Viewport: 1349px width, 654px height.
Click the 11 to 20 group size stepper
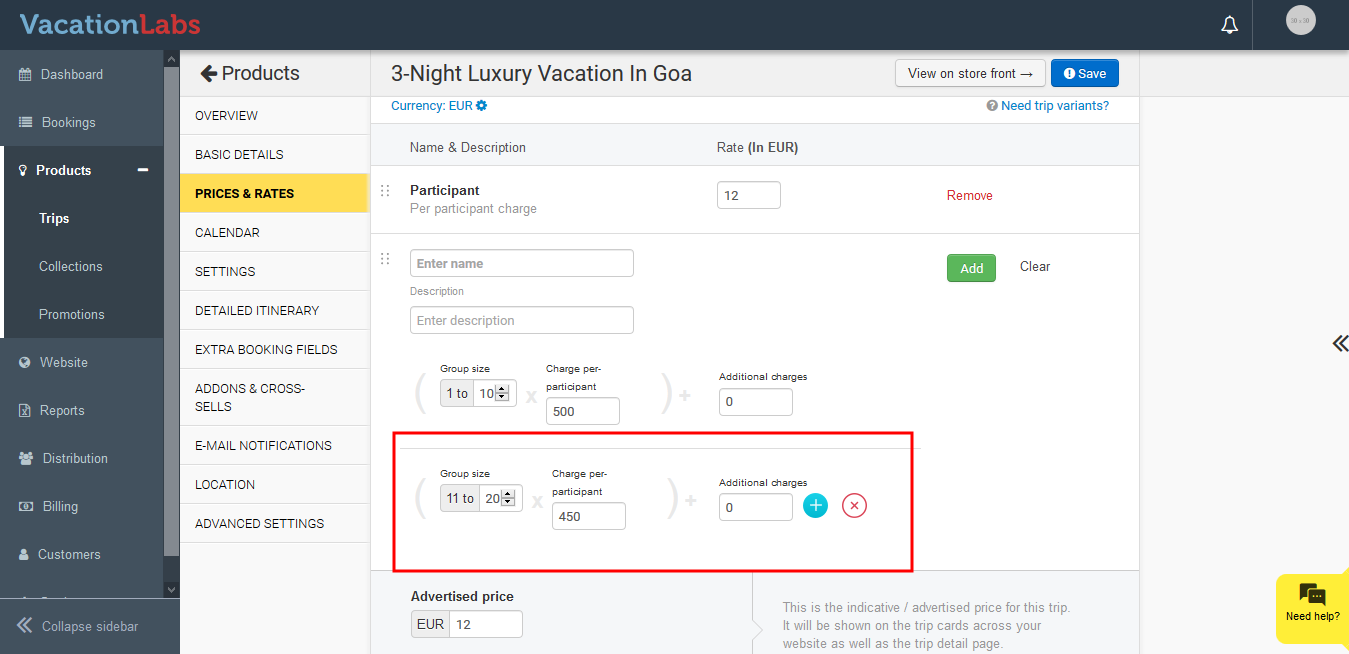(x=508, y=498)
